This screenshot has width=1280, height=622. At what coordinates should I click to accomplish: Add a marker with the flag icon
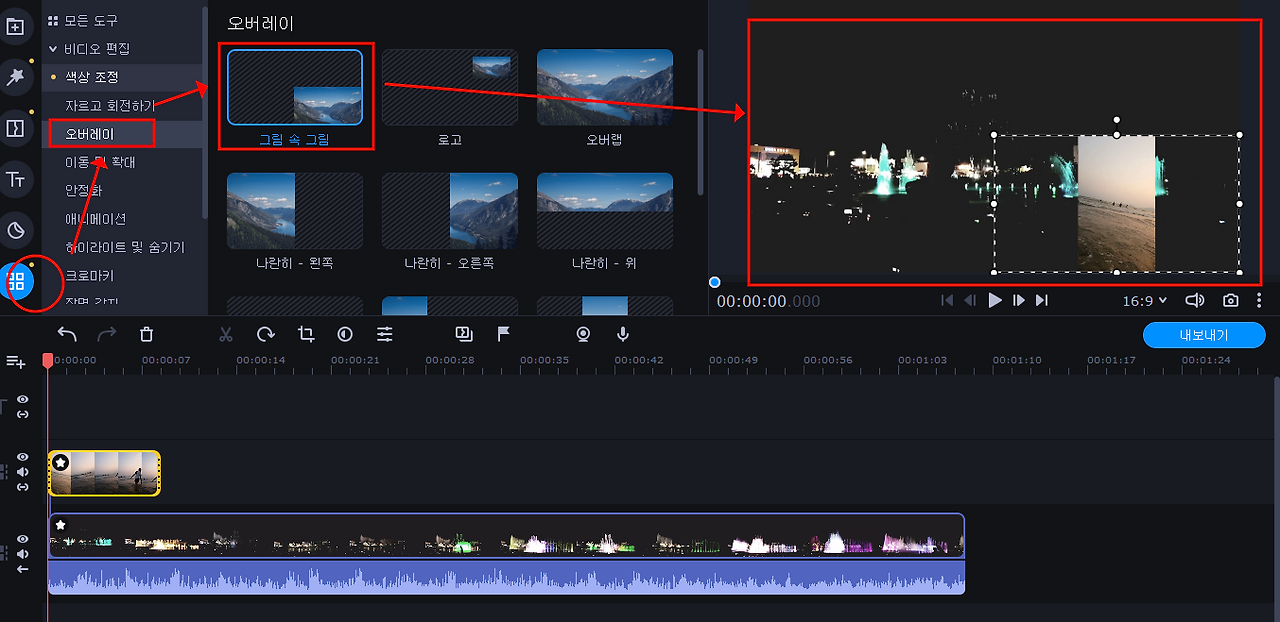click(504, 334)
